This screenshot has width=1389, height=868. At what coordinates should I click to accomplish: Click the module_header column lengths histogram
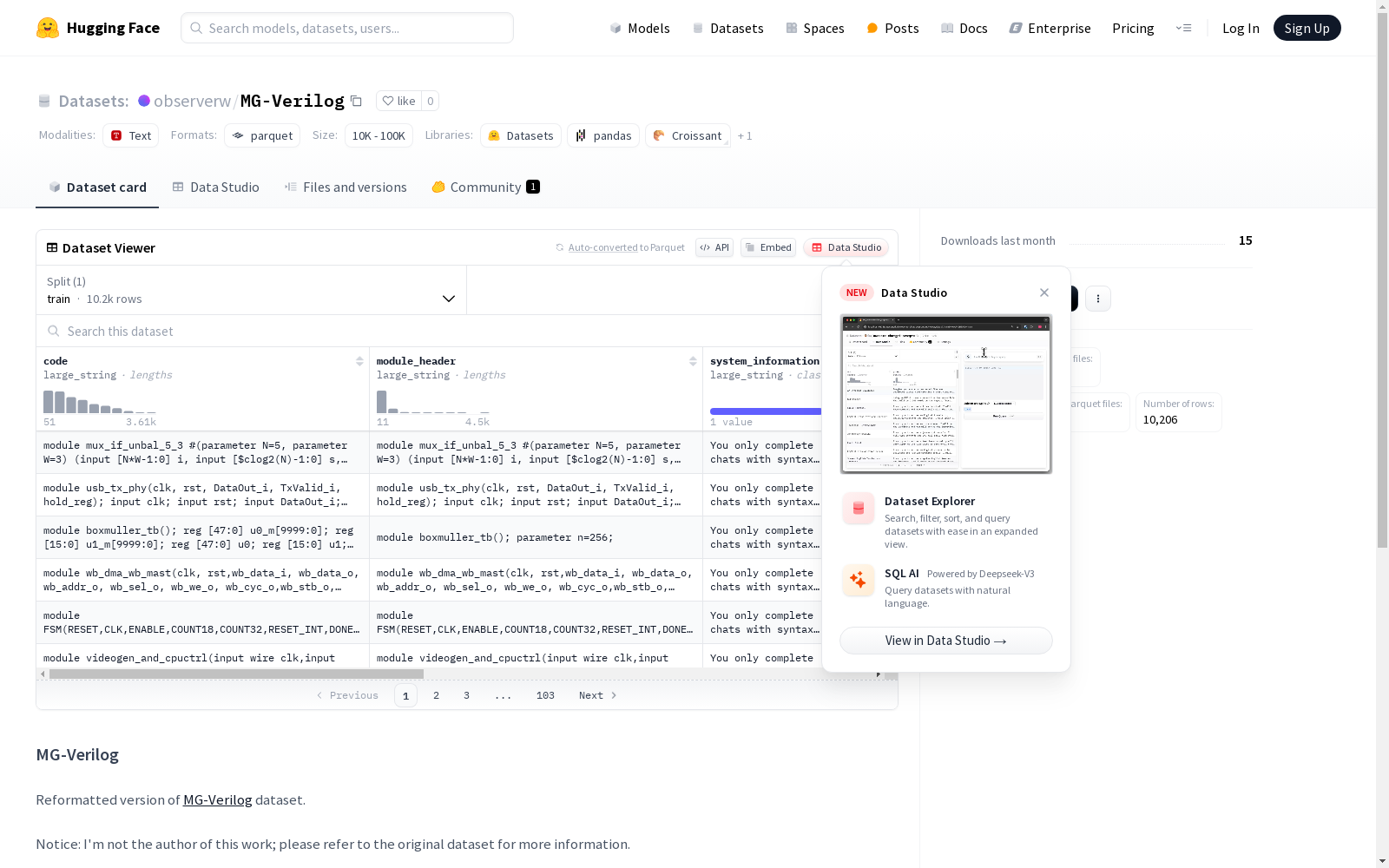[433, 402]
